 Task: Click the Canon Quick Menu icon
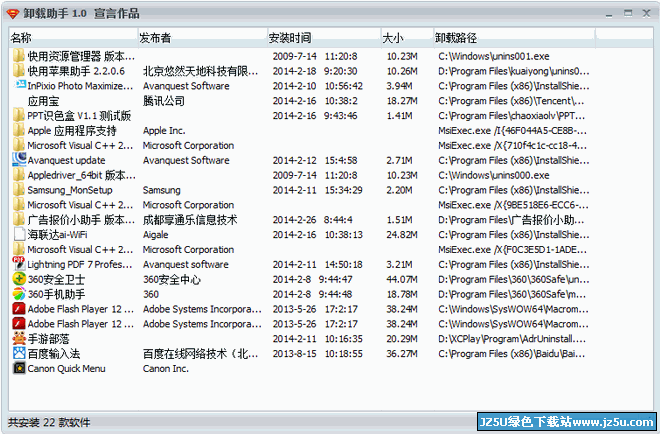point(19,368)
